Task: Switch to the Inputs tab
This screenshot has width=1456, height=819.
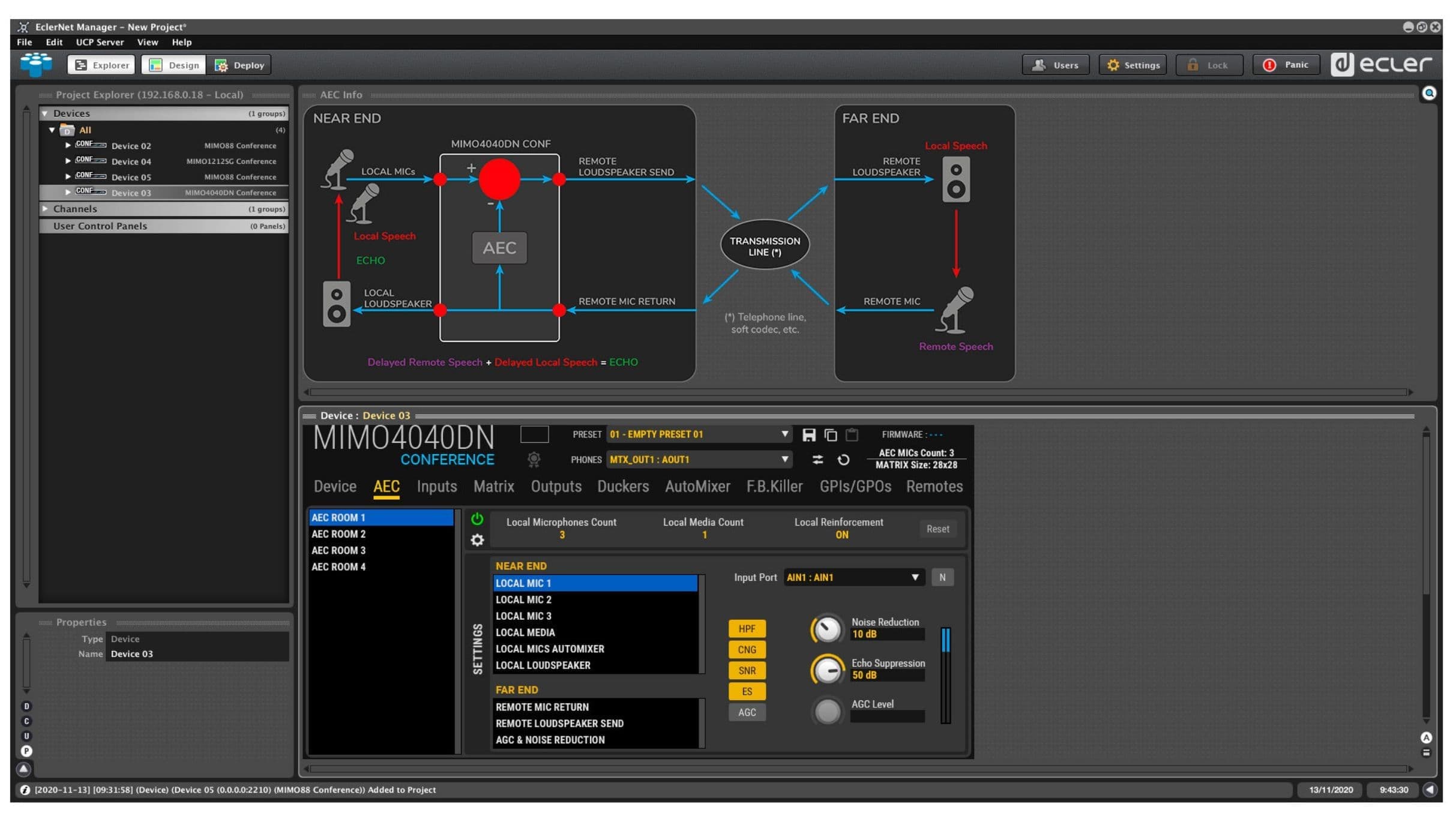Action: (437, 487)
